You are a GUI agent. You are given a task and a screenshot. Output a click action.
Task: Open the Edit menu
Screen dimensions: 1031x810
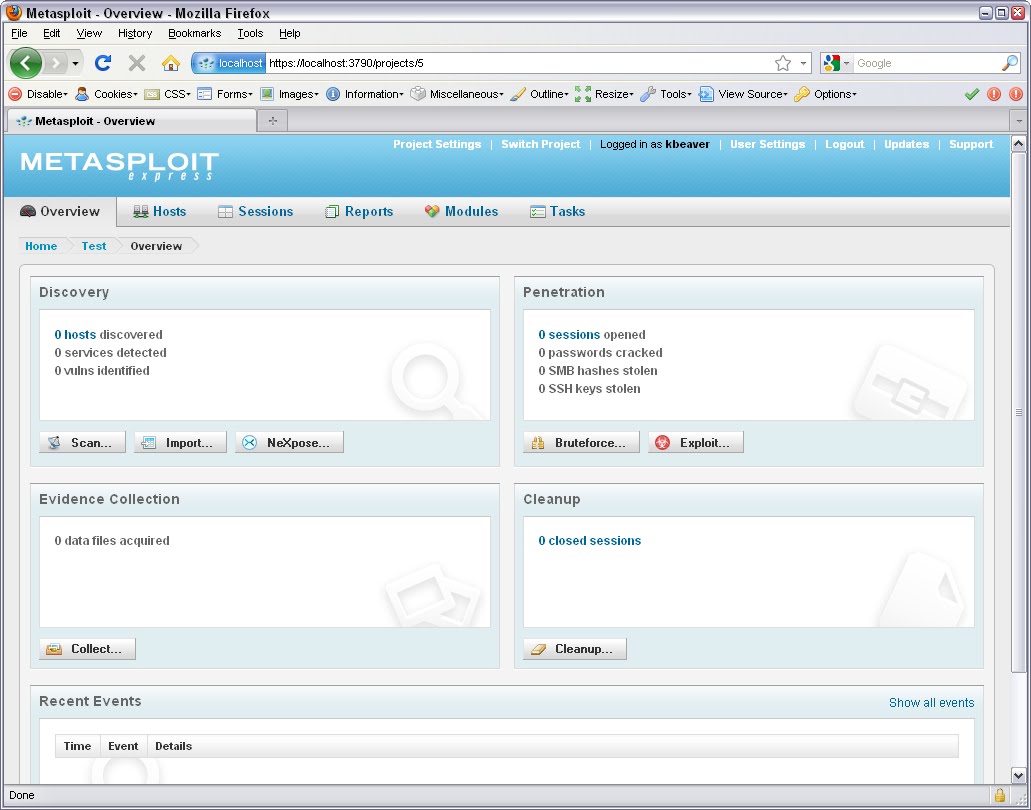(51, 33)
